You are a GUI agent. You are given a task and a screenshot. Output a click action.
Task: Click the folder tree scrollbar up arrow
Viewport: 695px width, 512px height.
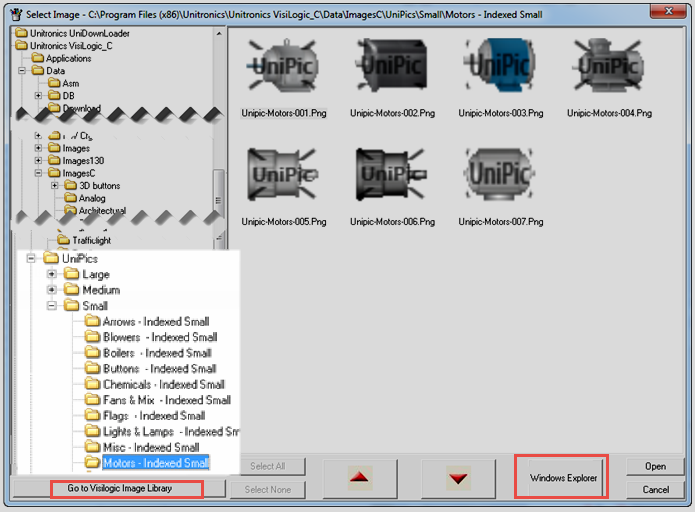coord(219,34)
